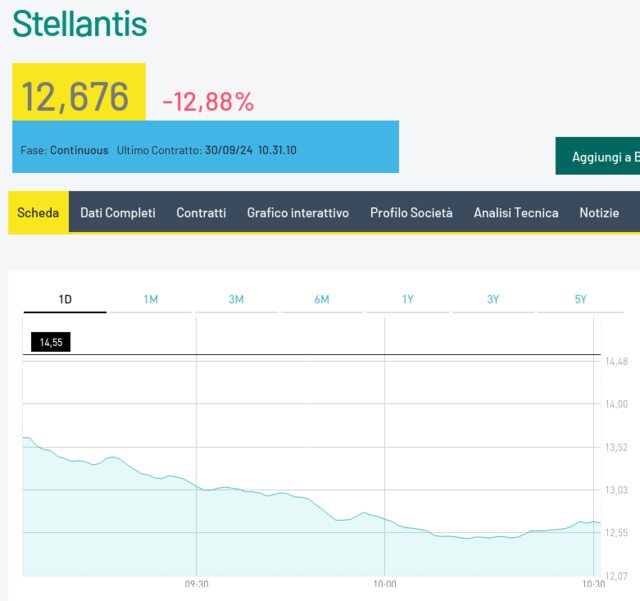Open the Scheda tab
The image size is (640, 601).
coord(38,212)
